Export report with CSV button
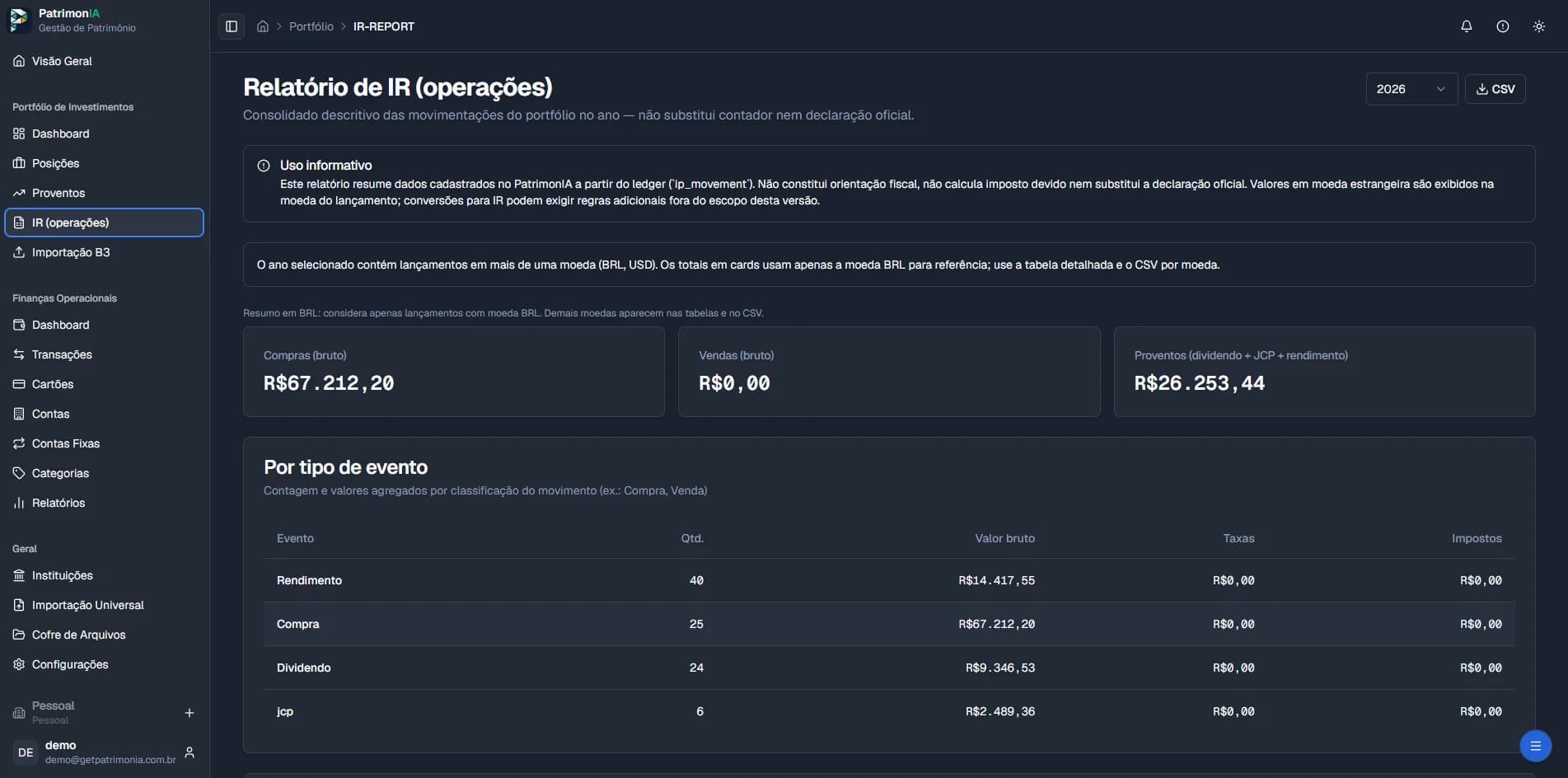The height and width of the screenshot is (778, 1568). 1495,89
